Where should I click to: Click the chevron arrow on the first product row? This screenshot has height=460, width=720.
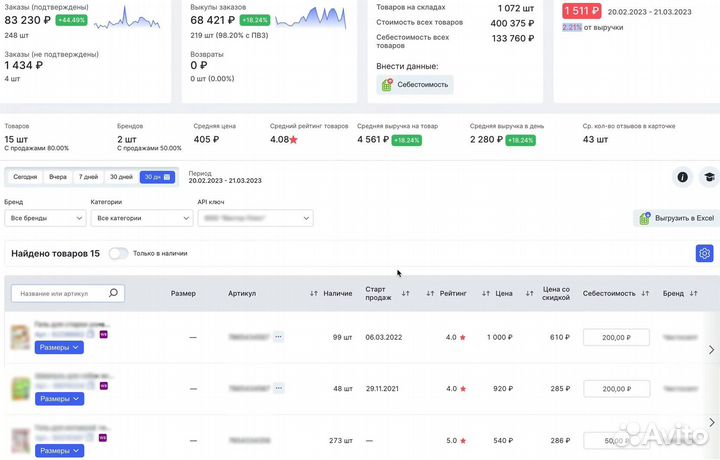click(711, 349)
